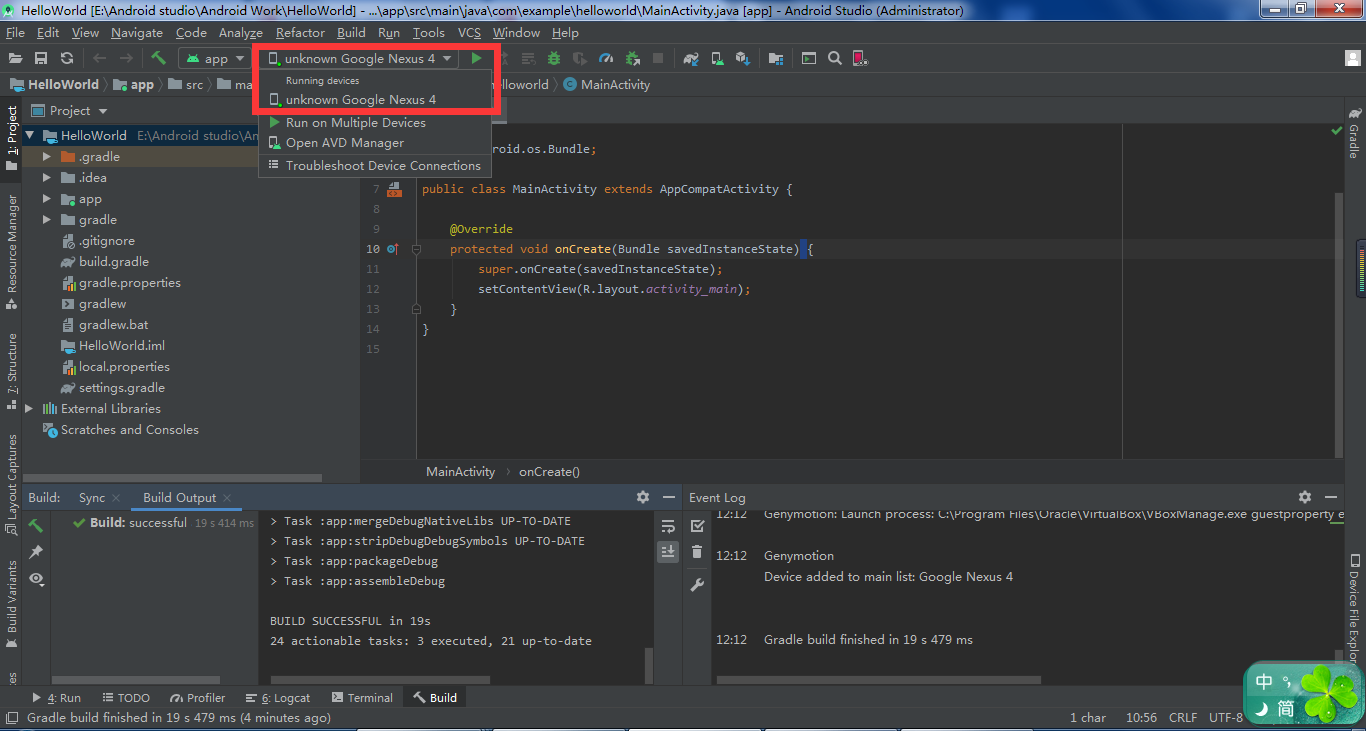Image resolution: width=1366 pixels, height=731 pixels.
Task: Click the Sync/refresh toolbar icon
Action: [x=67, y=59]
